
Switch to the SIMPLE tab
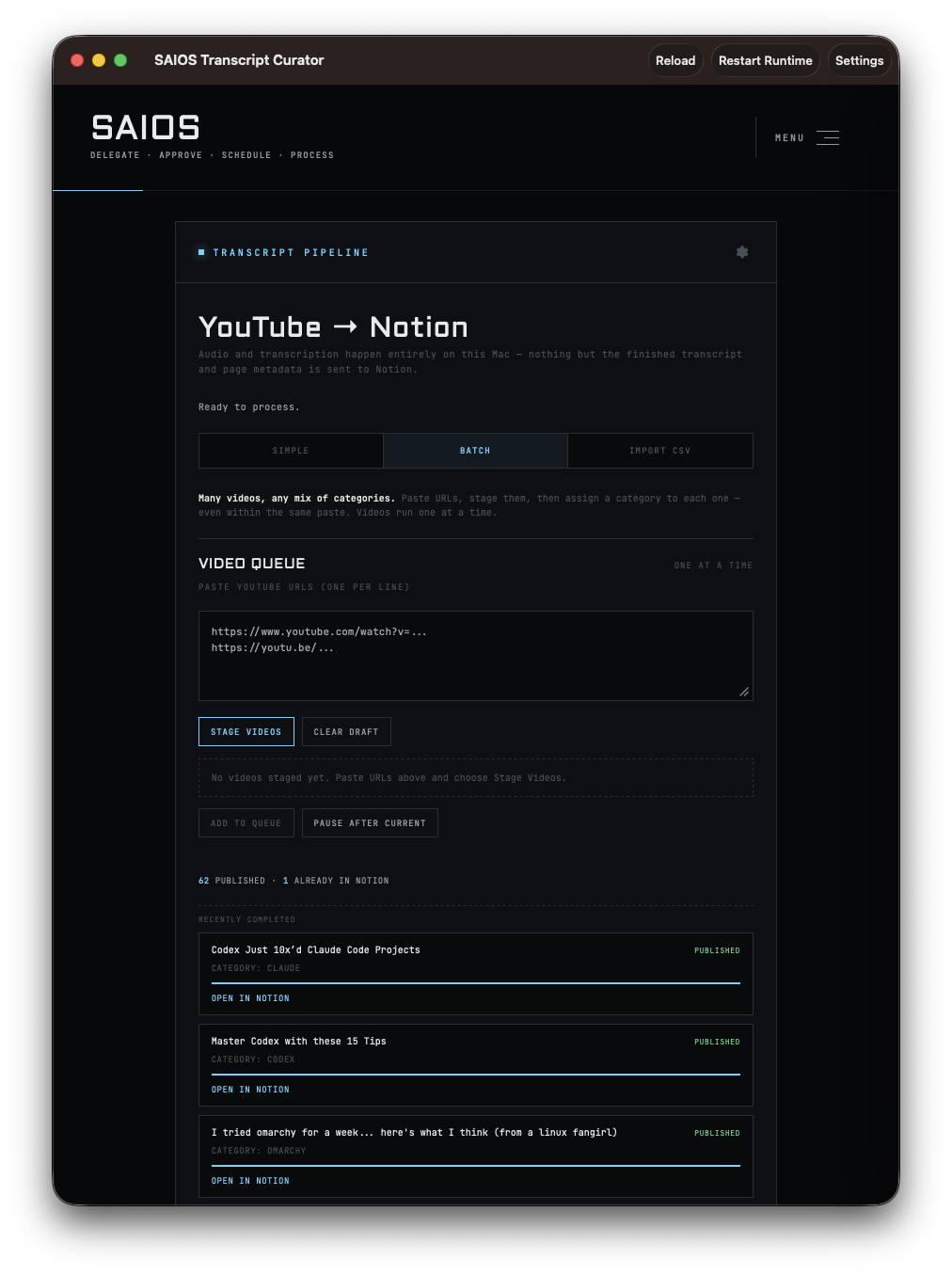click(291, 451)
